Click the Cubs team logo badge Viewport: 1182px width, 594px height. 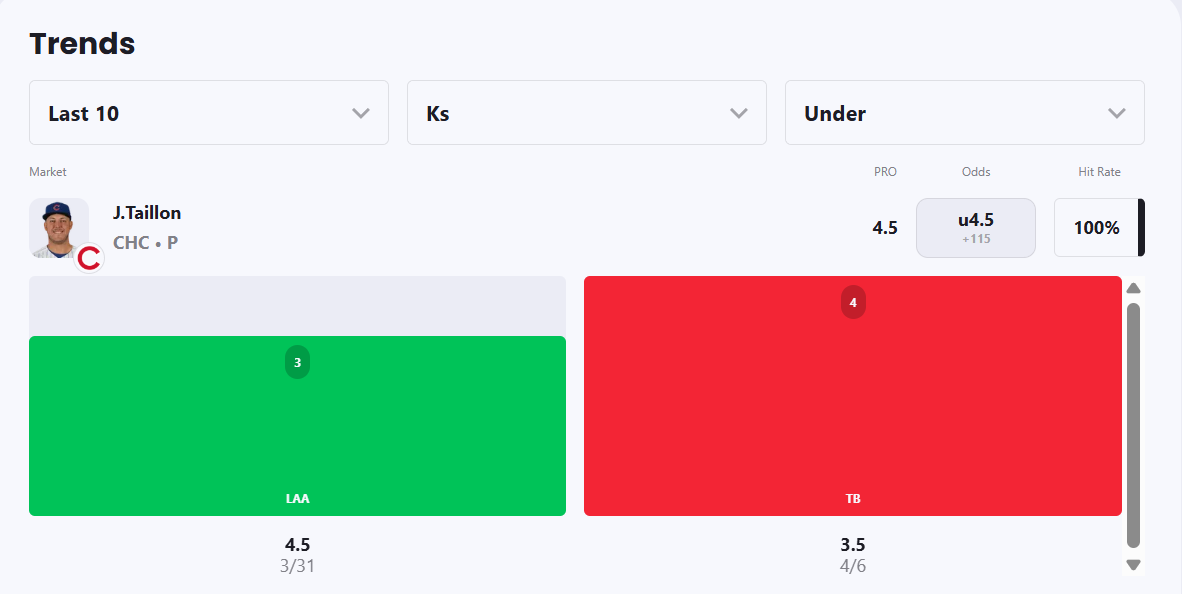(89, 259)
